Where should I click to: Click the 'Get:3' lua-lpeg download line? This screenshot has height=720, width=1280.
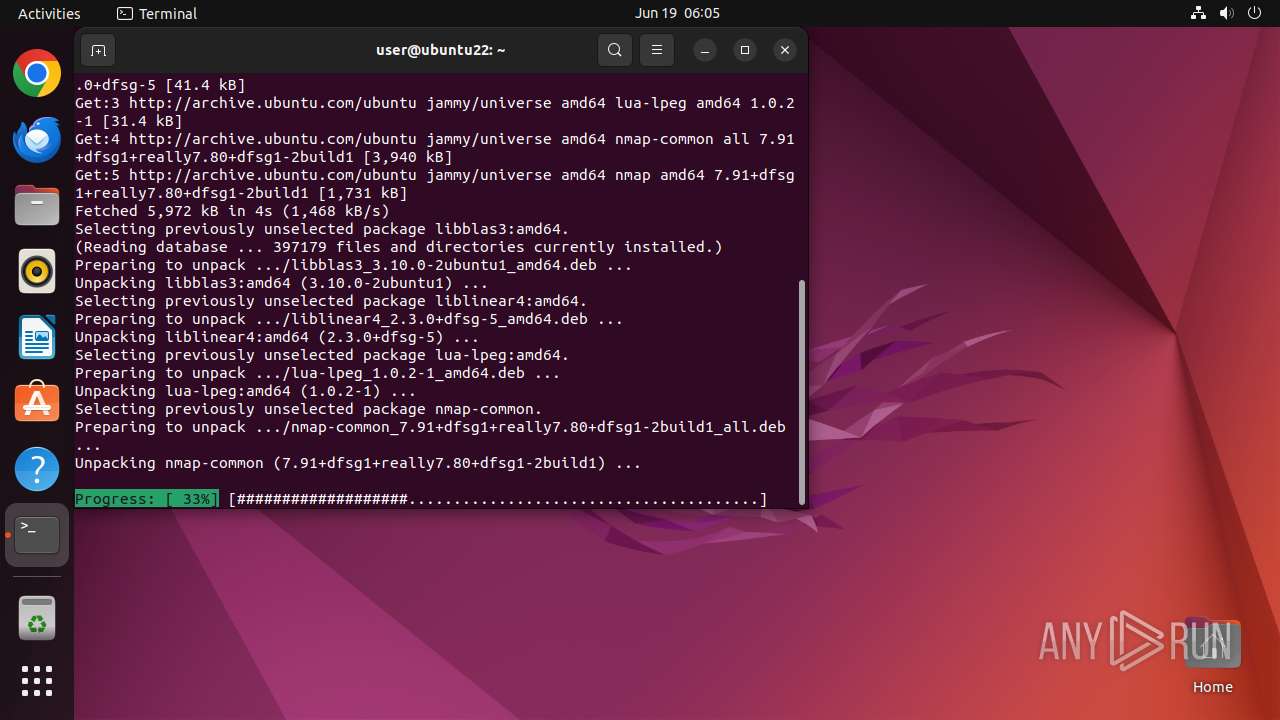[x=435, y=112]
